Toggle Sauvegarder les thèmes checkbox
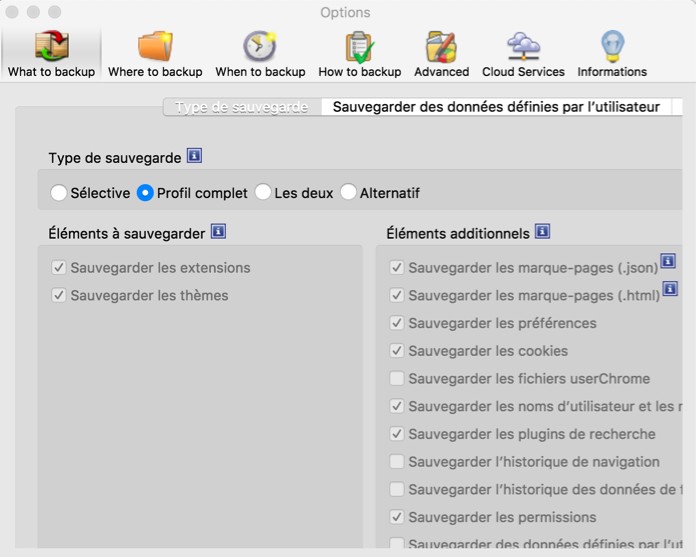 [x=59, y=295]
